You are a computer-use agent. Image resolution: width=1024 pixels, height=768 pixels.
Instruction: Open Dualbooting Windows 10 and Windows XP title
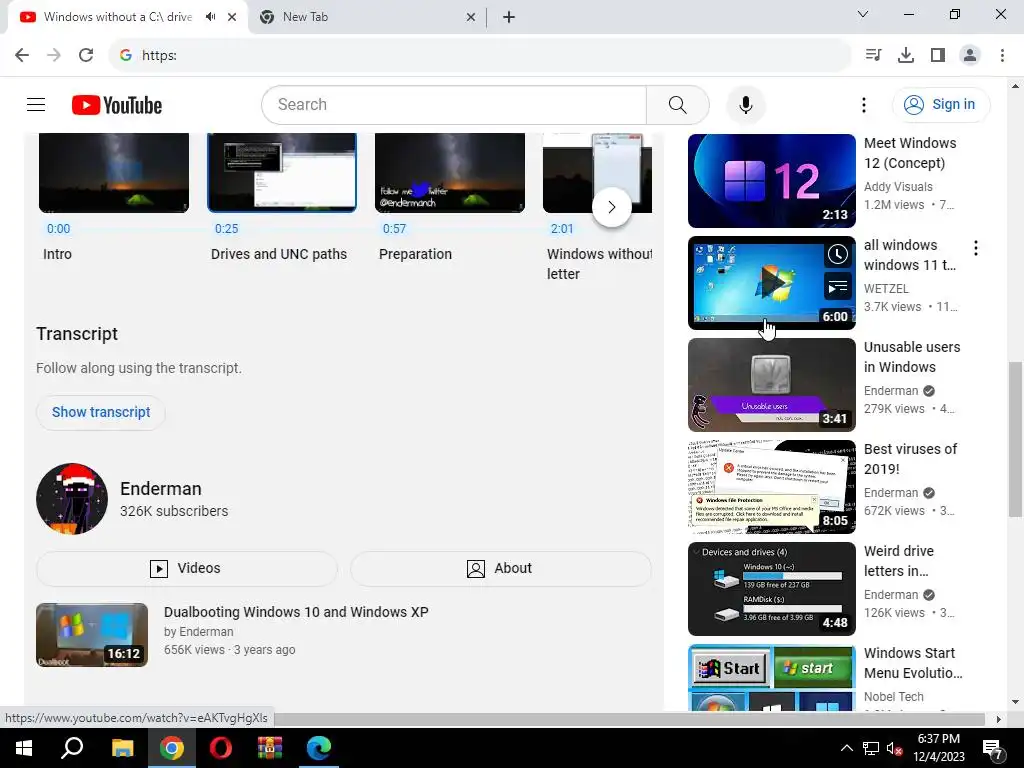click(x=296, y=612)
